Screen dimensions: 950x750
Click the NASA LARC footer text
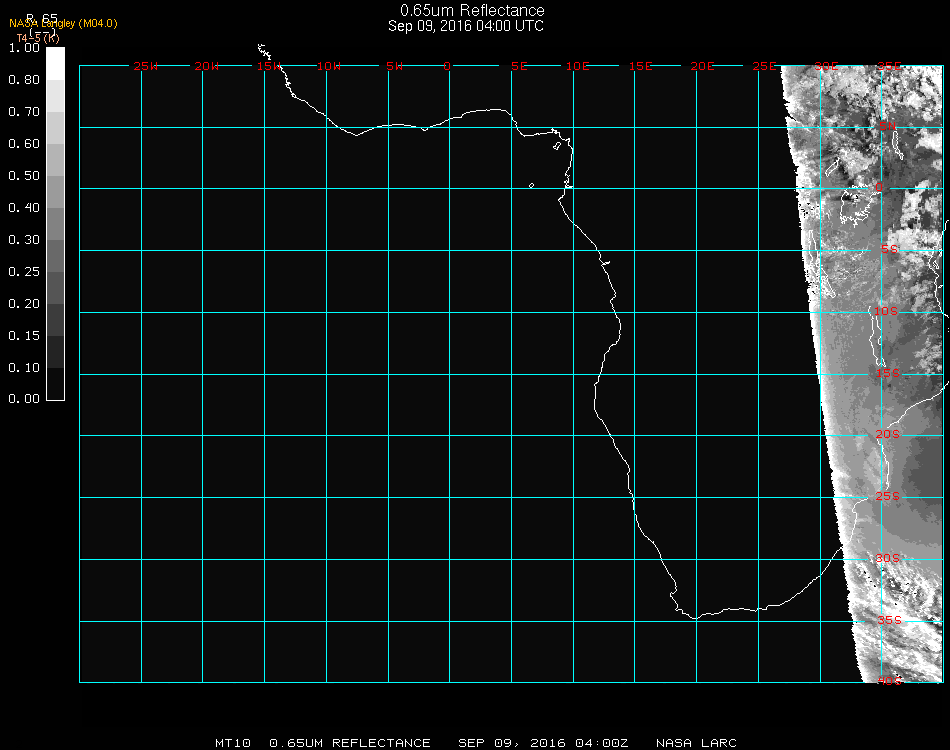[x=696, y=743]
